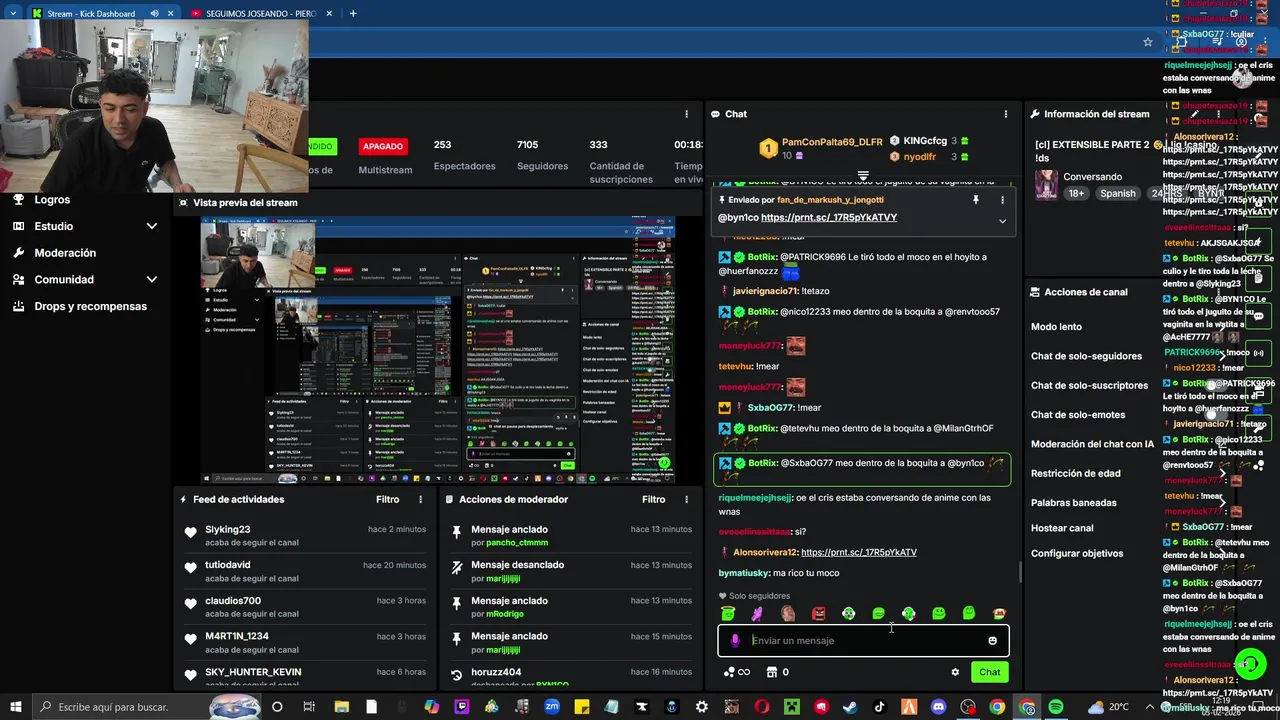Click the Información del stream pencil icon

[x=1195, y=114]
